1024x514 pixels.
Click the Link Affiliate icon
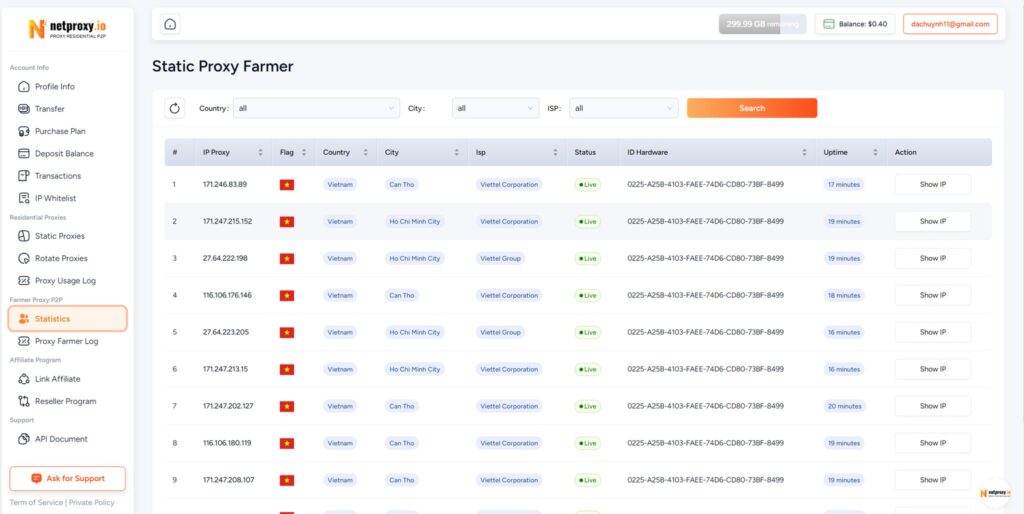pyautogui.click(x=24, y=379)
